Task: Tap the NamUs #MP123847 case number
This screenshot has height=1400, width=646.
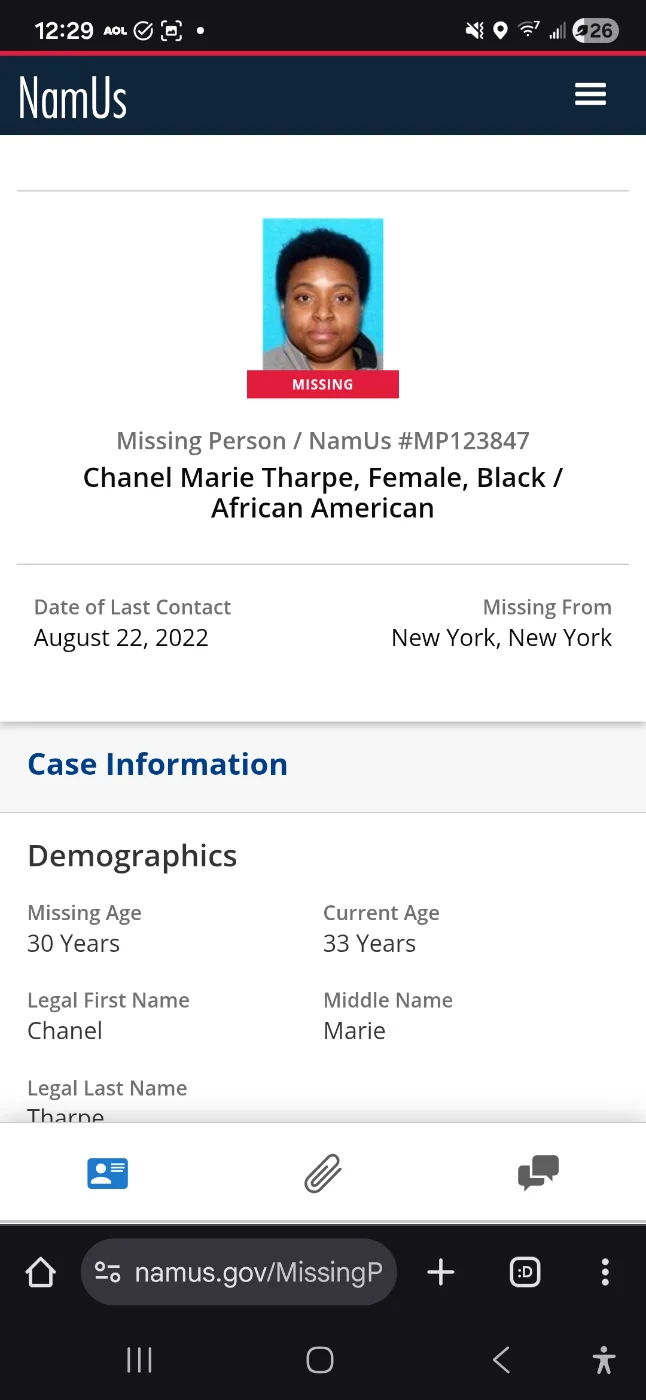Action: tap(419, 441)
